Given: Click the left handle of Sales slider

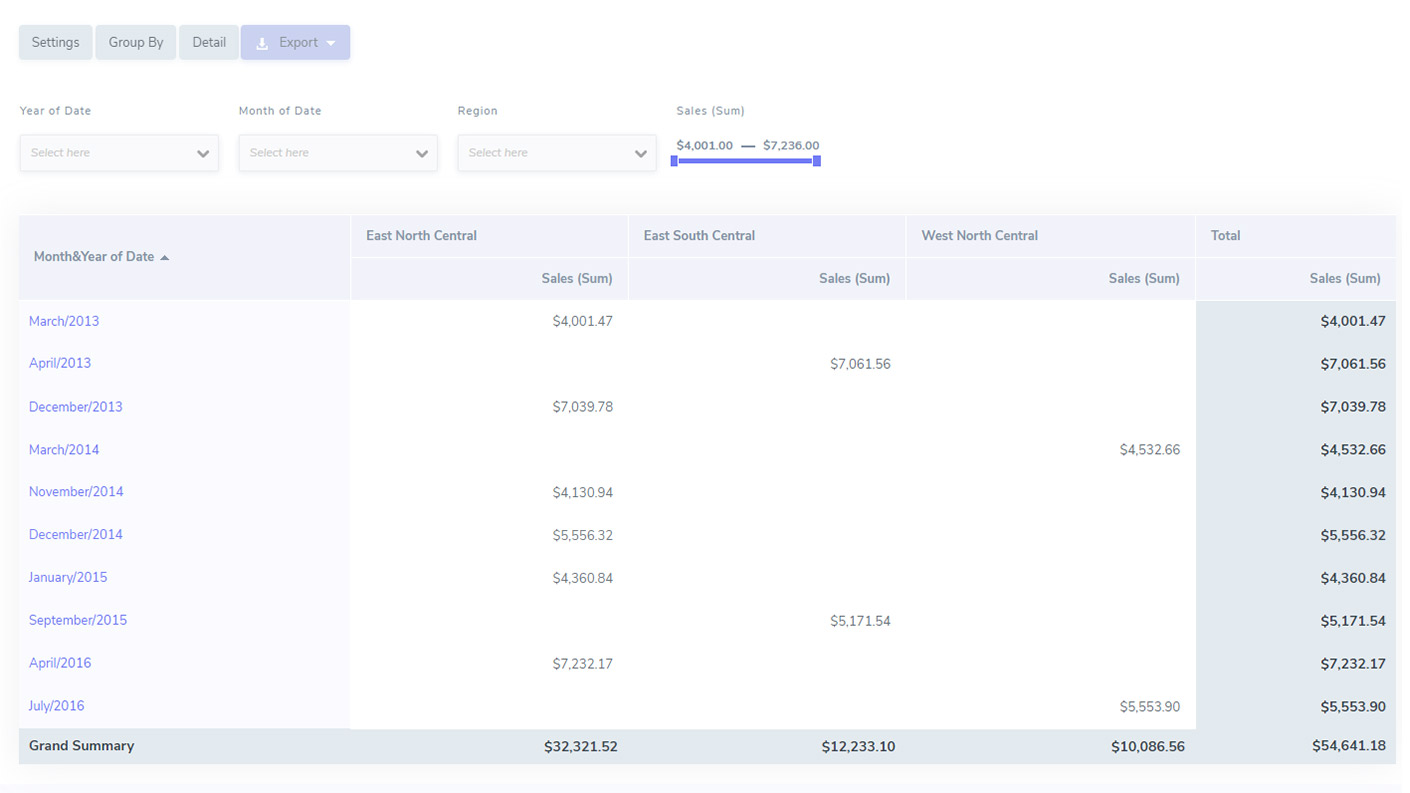Looking at the screenshot, I should (674, 161).
